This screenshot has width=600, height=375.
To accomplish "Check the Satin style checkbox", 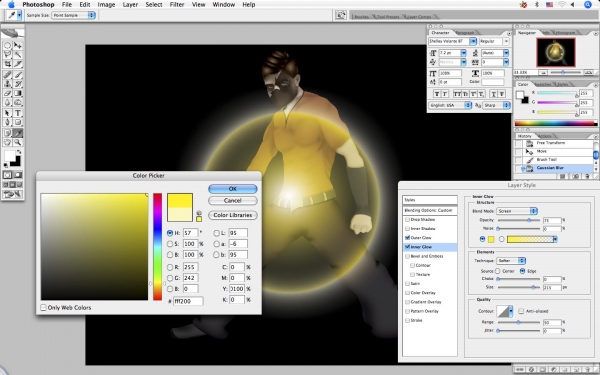I will [408, 284].
